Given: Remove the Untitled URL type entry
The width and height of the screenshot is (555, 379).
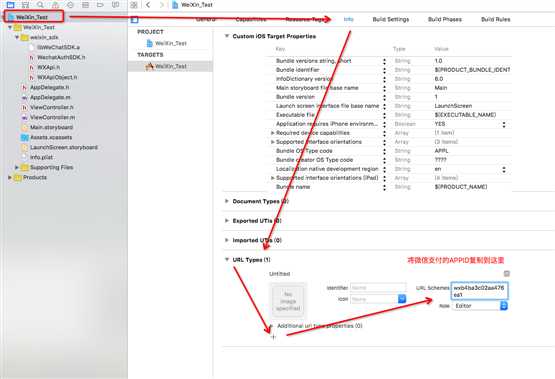Looking at the screenshot, I should [x=507, y=274].
